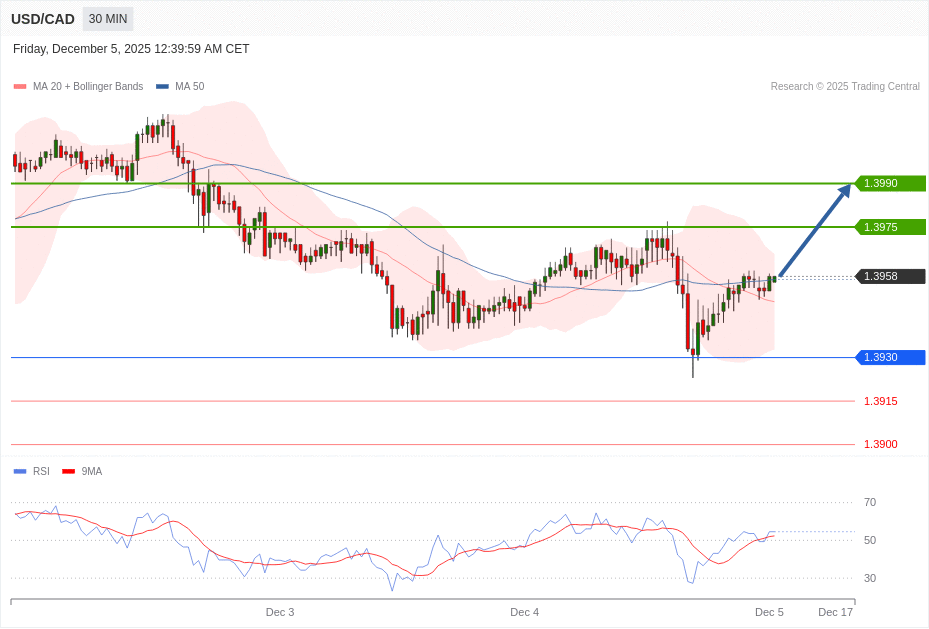
Task: Expand the USD/CAD symbol picker
Action: 42,18
